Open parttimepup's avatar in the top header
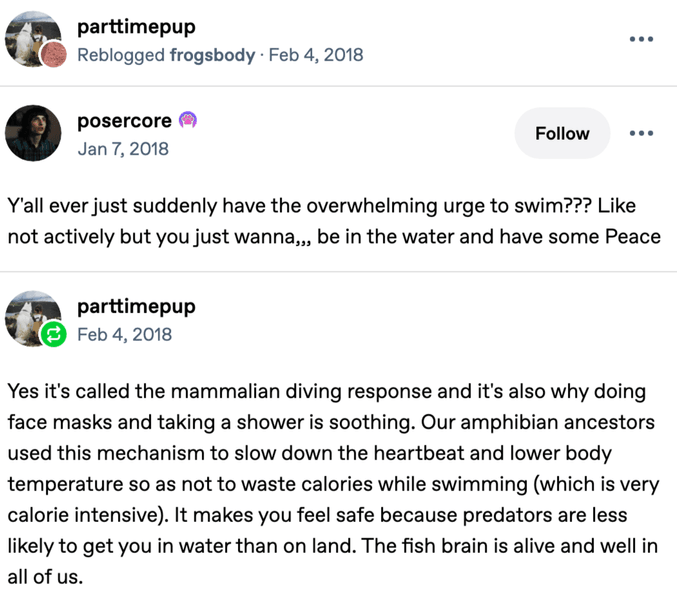The width and height of the screenshot is (677, 600). coord(32,38)
